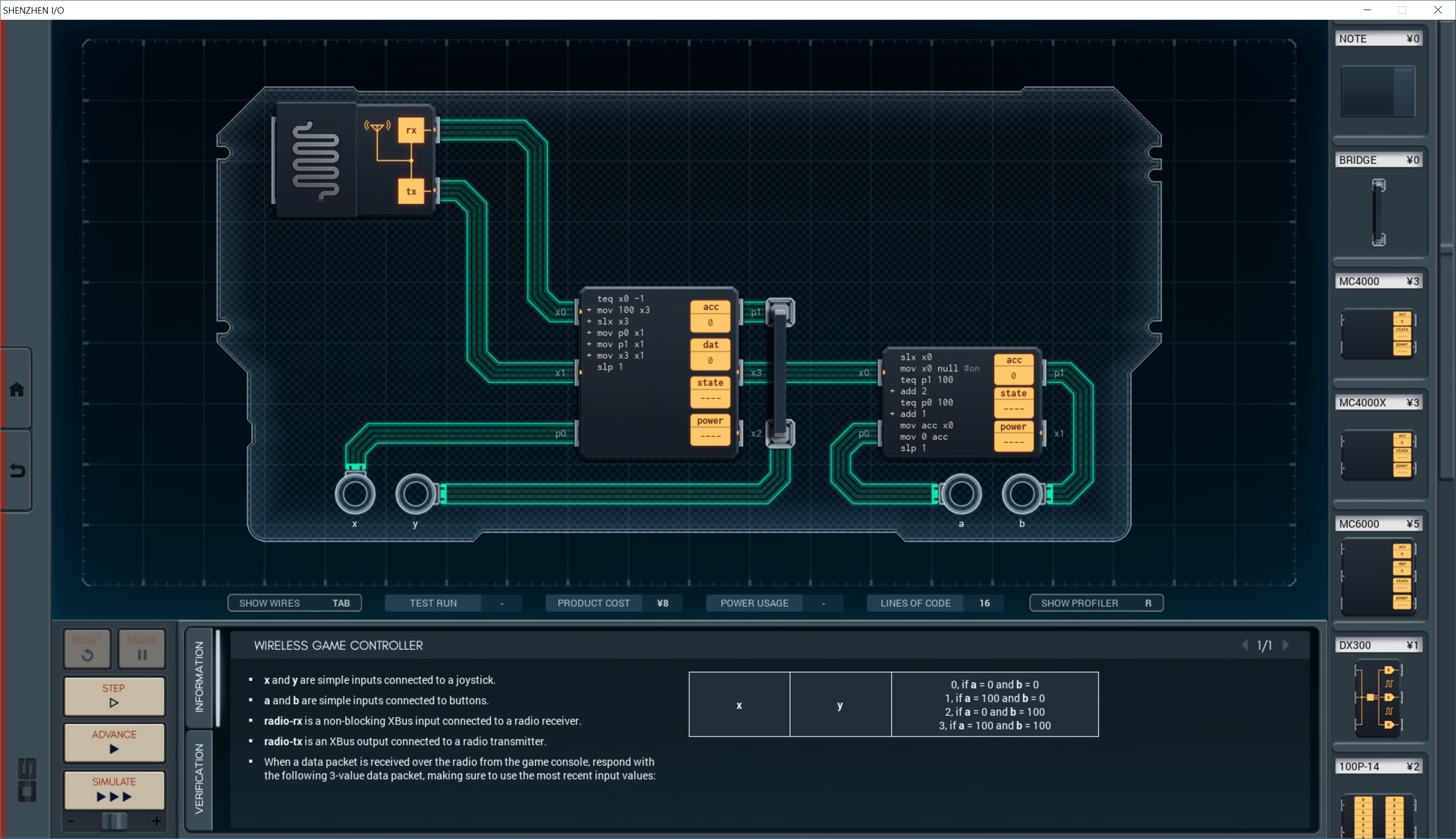Viewport: 1456px width, 839px height.
Task: Toggle SHOW WIRES button
Action: pos(295,603)
